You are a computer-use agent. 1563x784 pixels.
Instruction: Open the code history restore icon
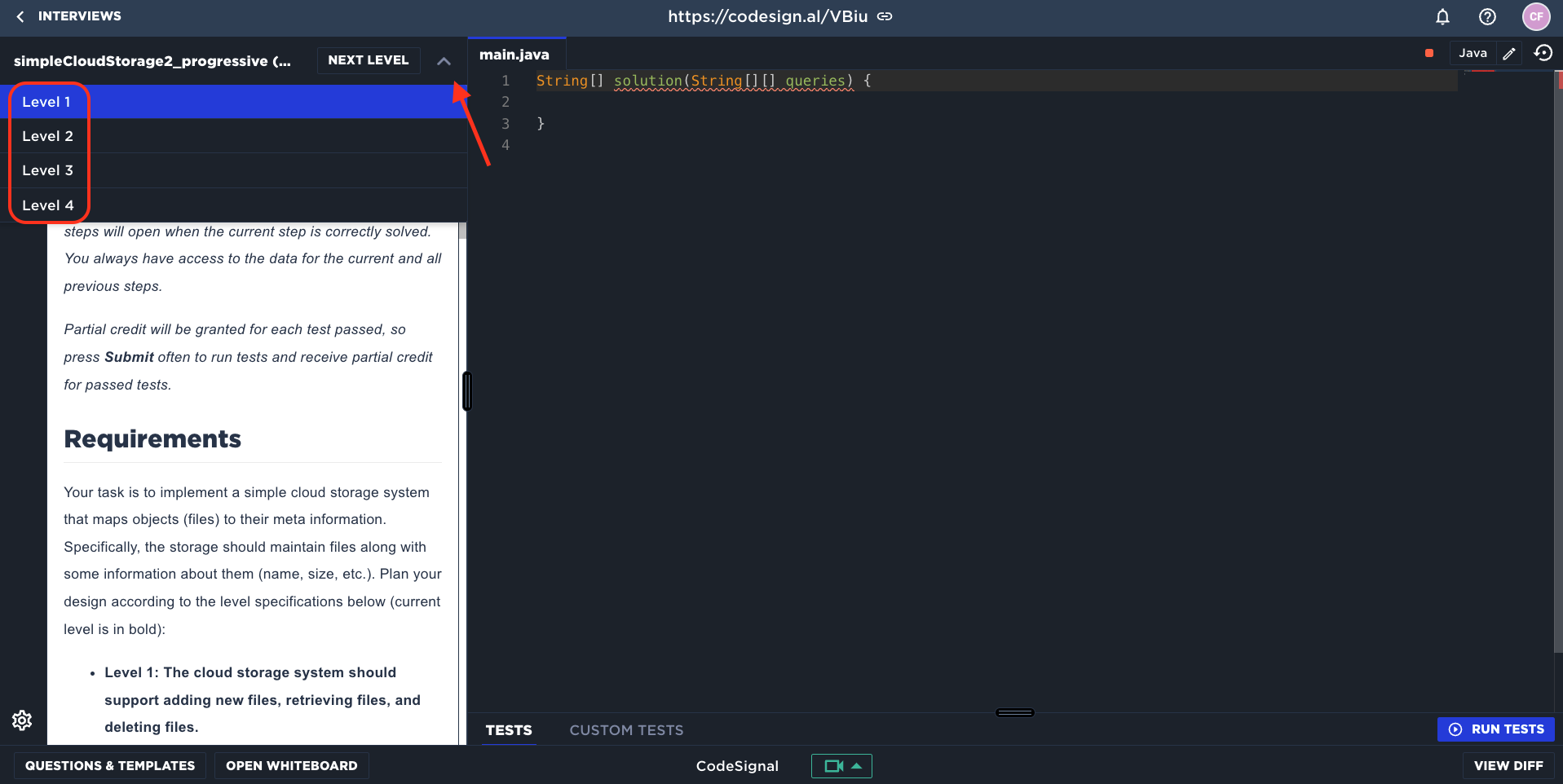click(1543, 53)
